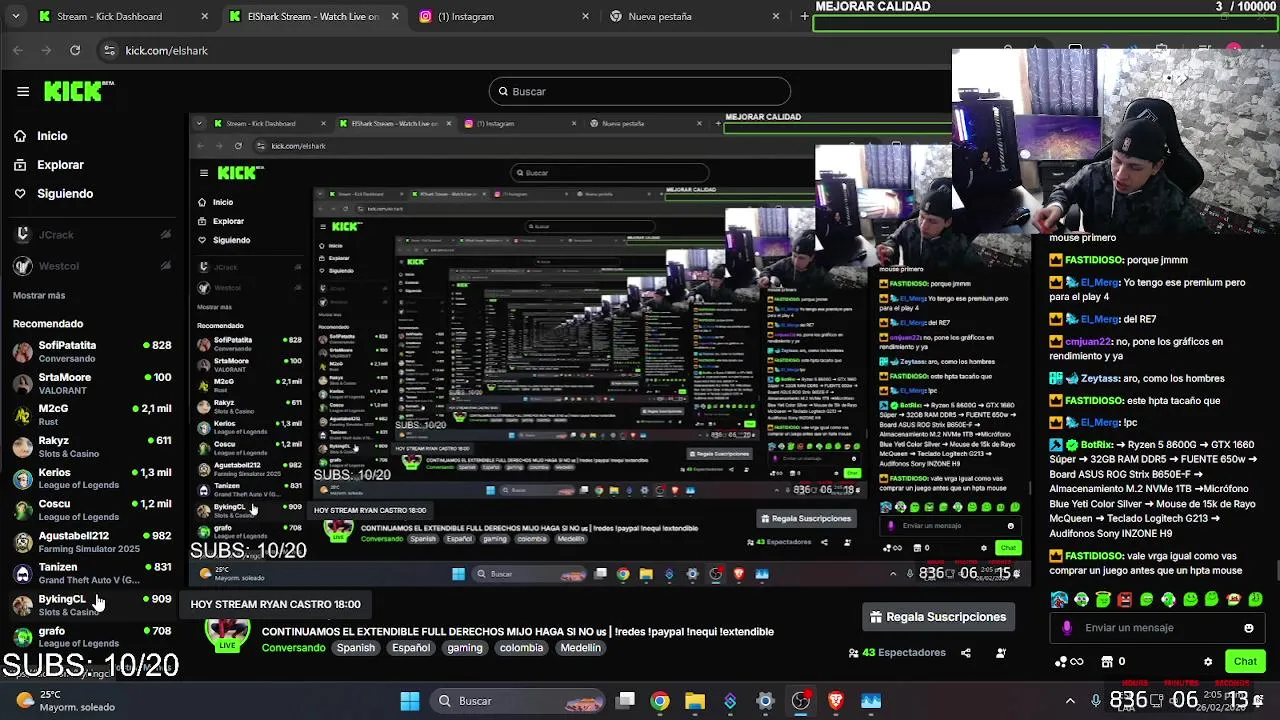Open JCrack followed channel
Viewport: 1280px width, 720px height.
[90, 235]
